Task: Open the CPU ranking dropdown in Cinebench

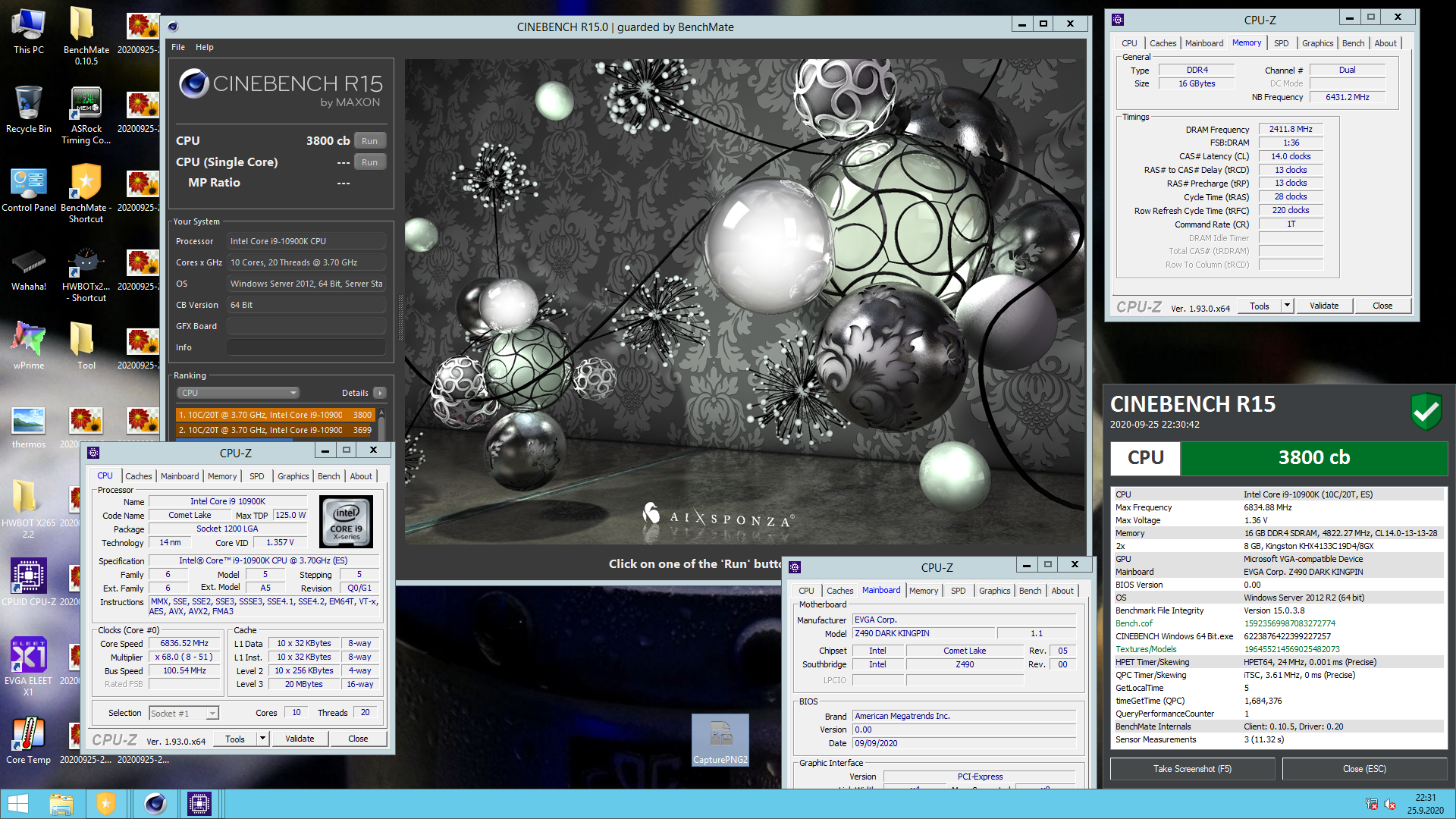Action: pos(238,393)
